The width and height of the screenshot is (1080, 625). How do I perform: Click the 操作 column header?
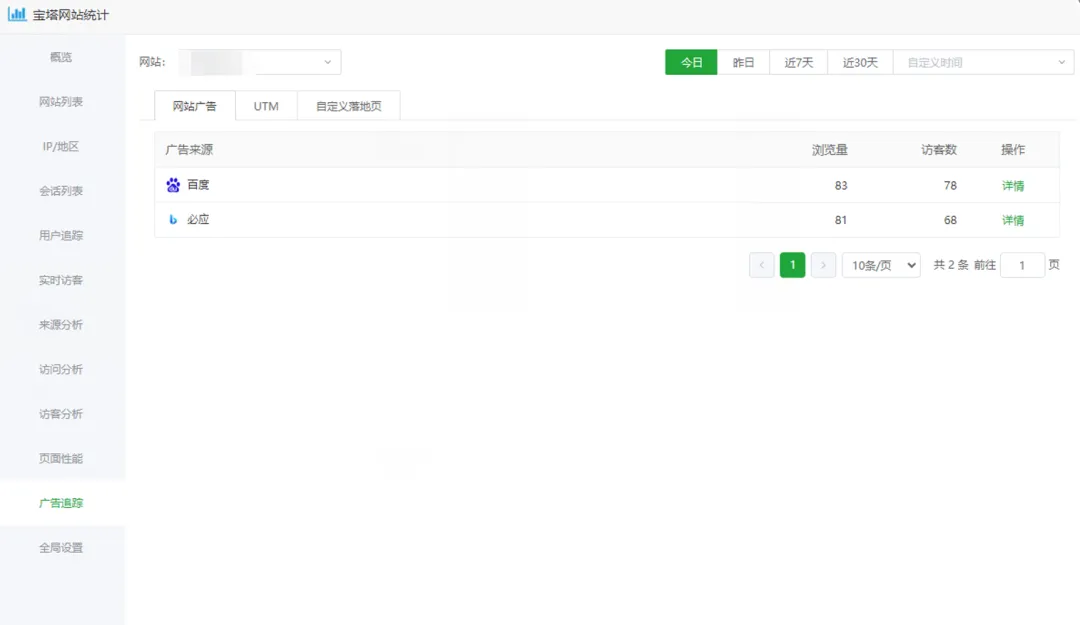pos(1012,150)
